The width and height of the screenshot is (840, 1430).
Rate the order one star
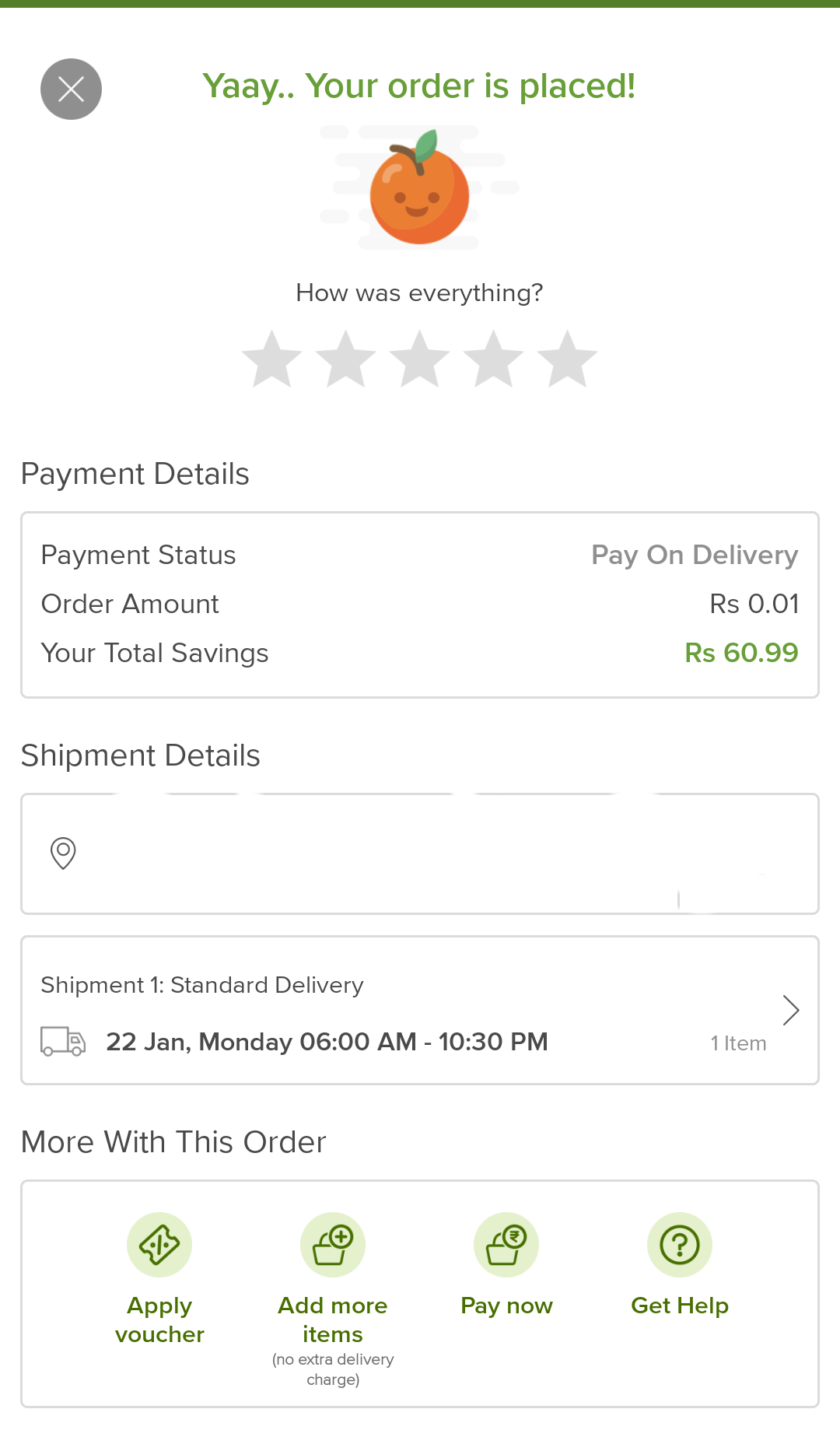coord(271,359)
